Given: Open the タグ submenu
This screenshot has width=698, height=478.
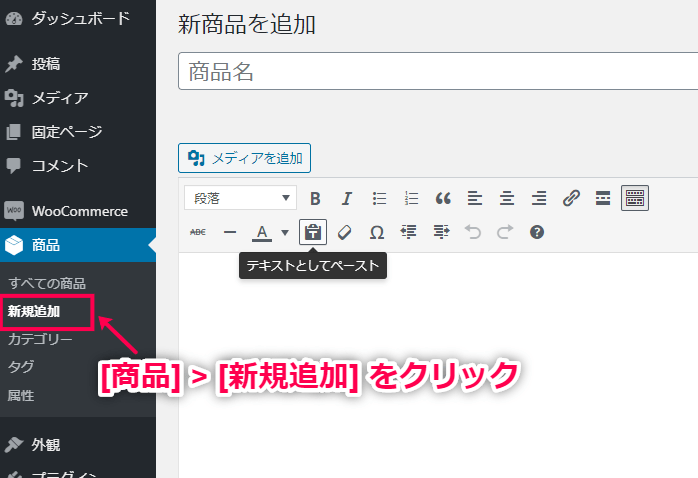Looking at the screenshot, I should click(21, 367).
